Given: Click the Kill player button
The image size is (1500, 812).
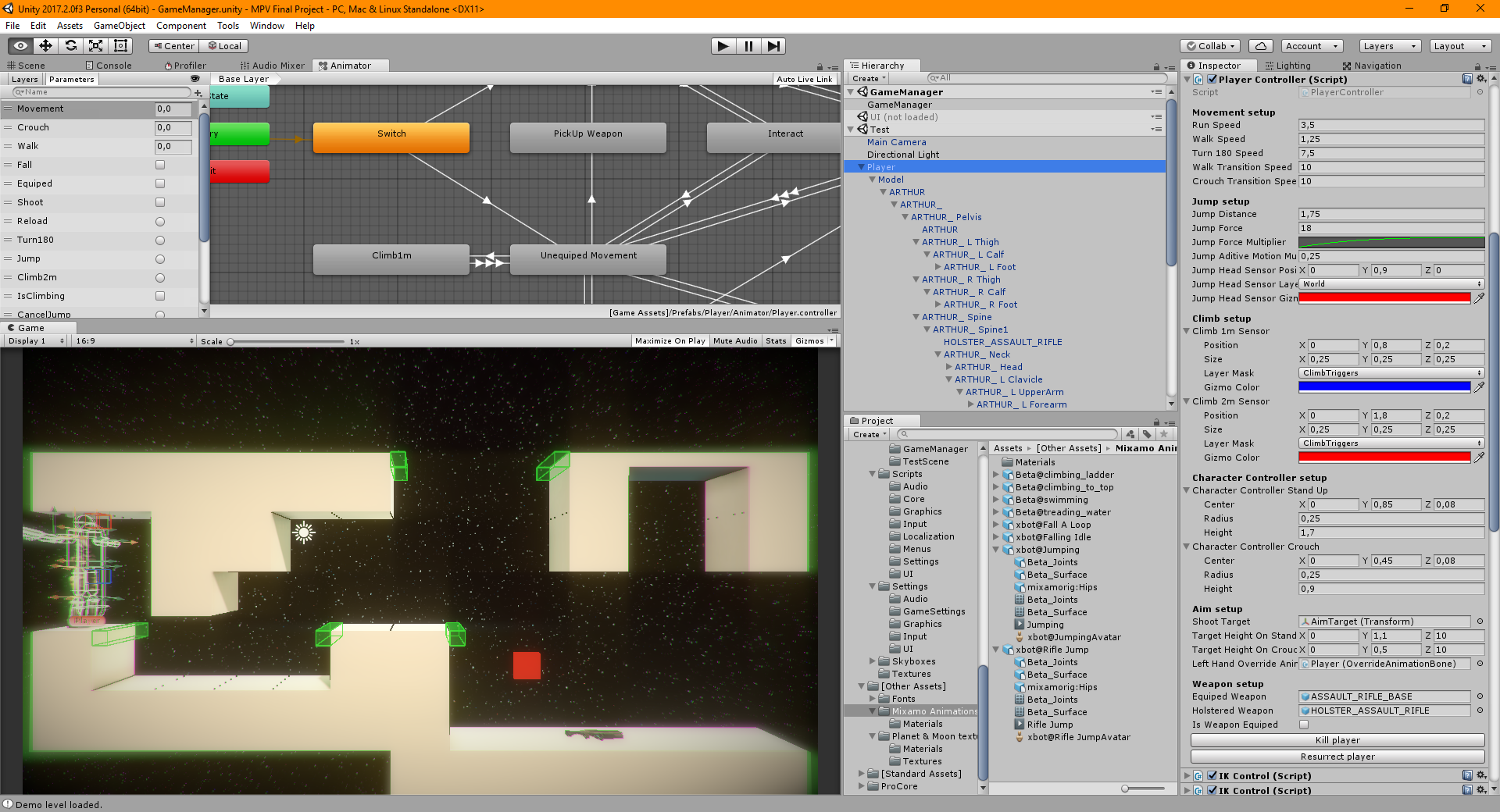Looking at the screenshot, I should click(x=1337, y=740).
